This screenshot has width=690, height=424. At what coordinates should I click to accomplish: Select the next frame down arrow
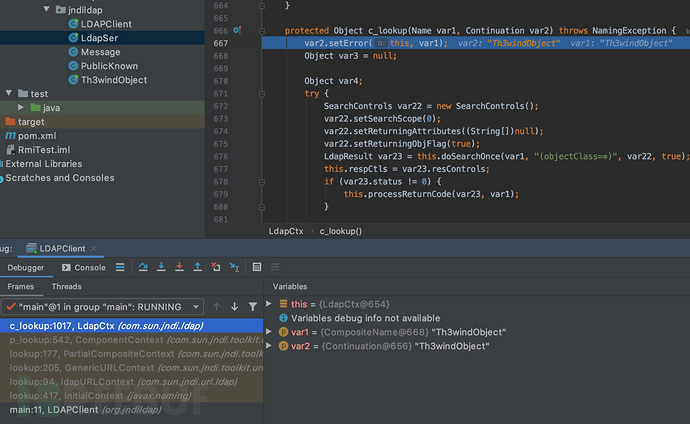point(235,306)
